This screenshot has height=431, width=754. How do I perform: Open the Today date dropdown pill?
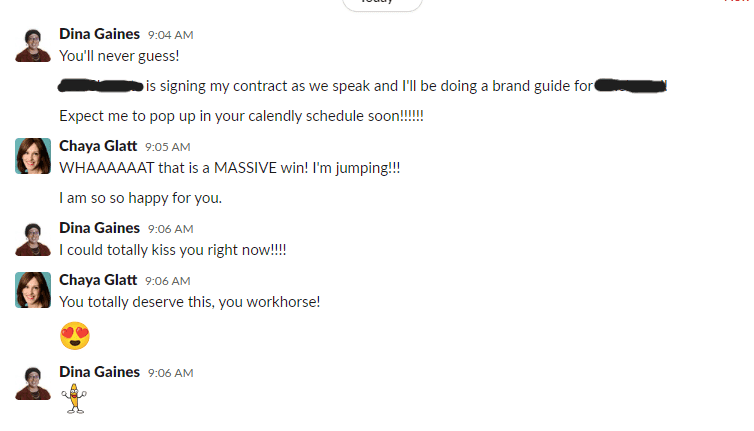click(x=382, y=3)
